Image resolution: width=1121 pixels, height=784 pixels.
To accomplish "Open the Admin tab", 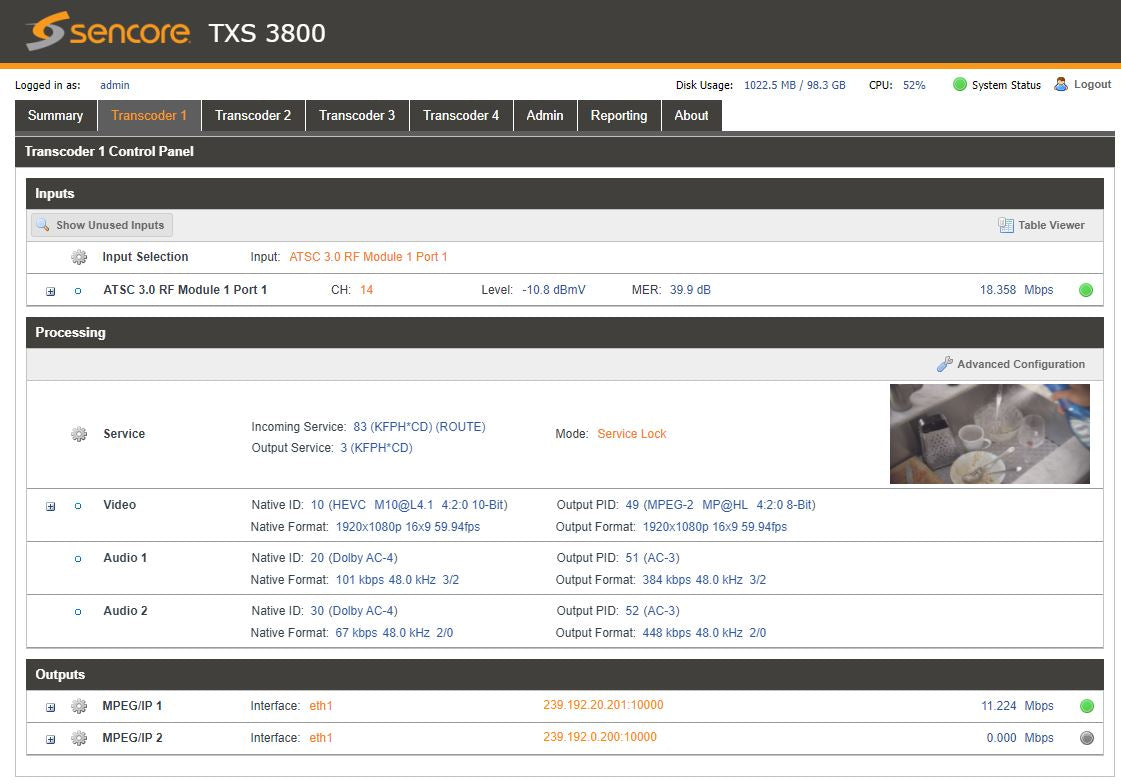I will click(545, 116).
